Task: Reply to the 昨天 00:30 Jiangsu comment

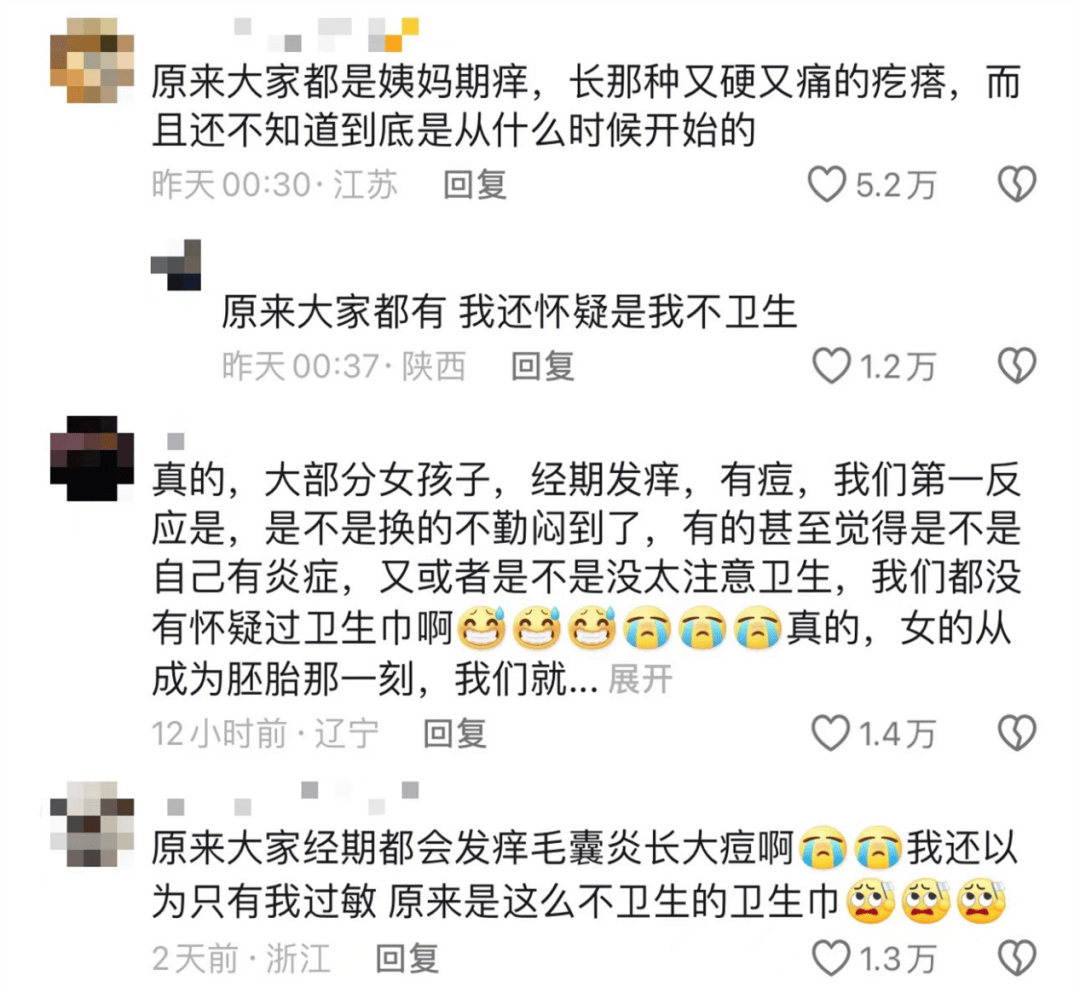Action: click(x=475, y=185)
